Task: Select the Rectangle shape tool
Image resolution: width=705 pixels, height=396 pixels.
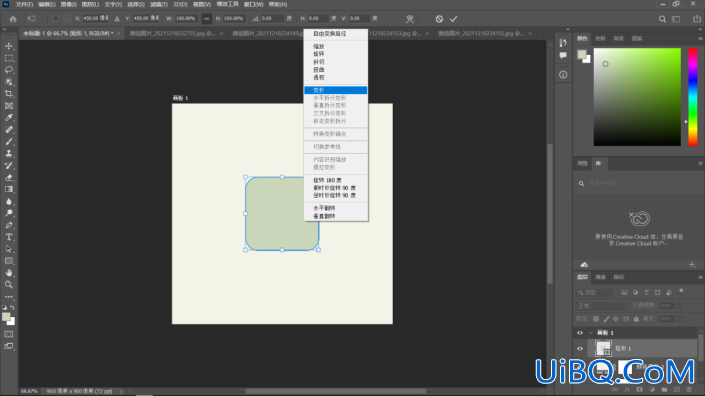Action: click(9, 261)
